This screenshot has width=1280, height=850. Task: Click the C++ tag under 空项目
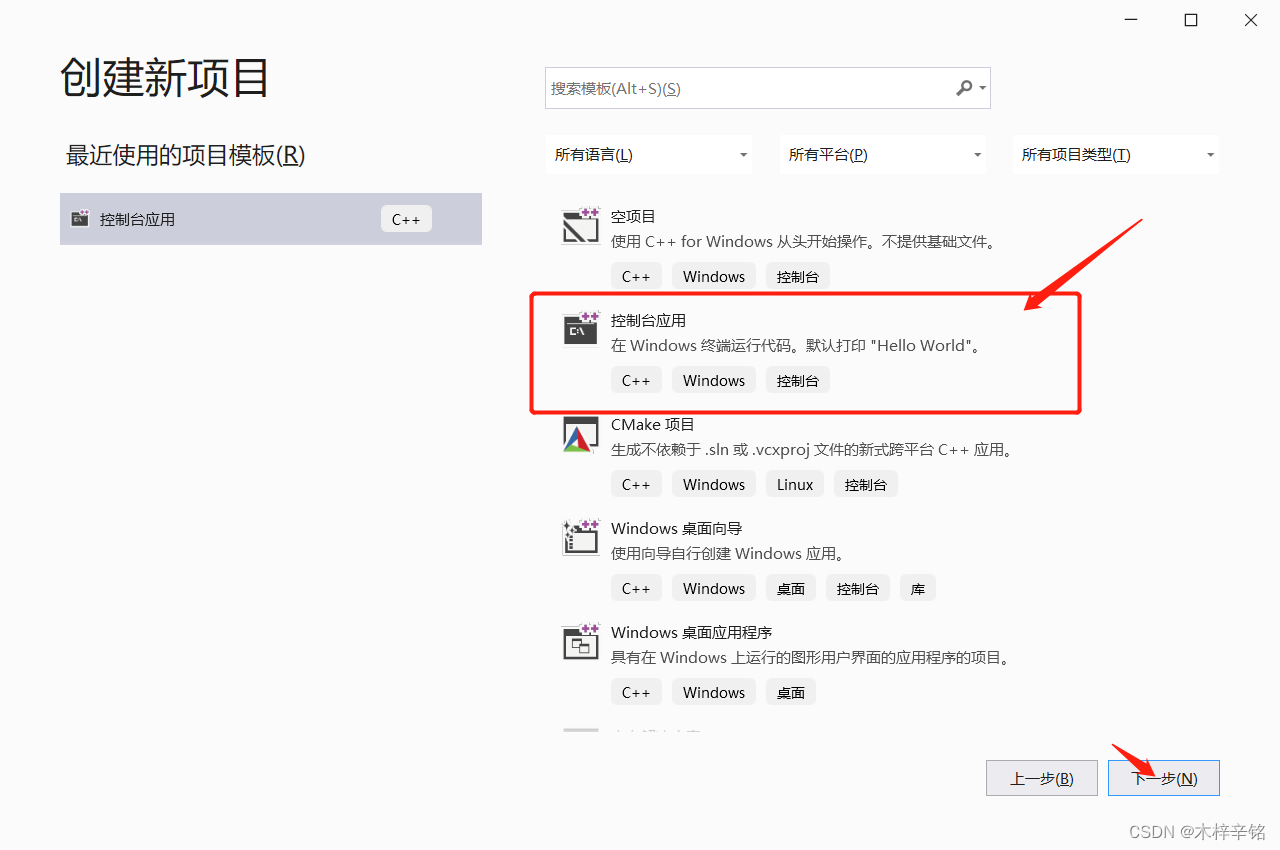coord(636,276)
